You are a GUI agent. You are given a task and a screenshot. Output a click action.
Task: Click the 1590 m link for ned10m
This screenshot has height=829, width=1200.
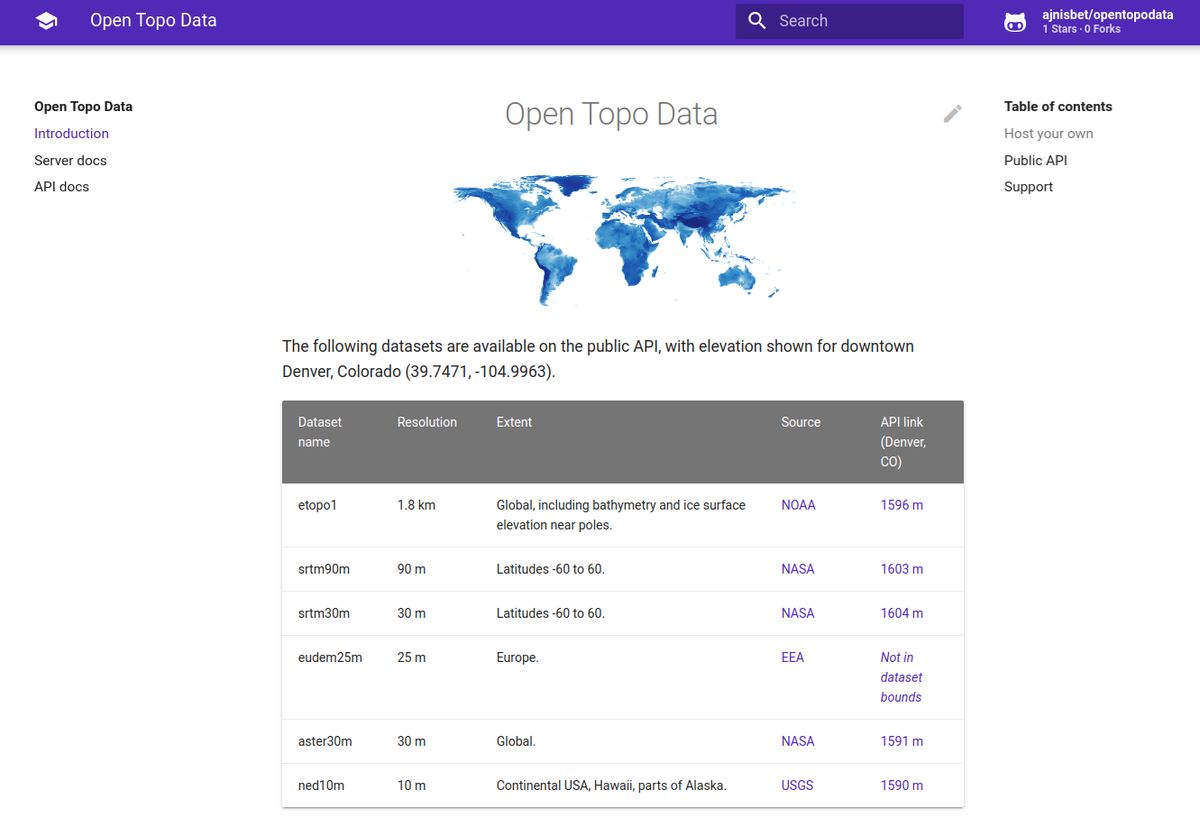click(x=901, y=785)
